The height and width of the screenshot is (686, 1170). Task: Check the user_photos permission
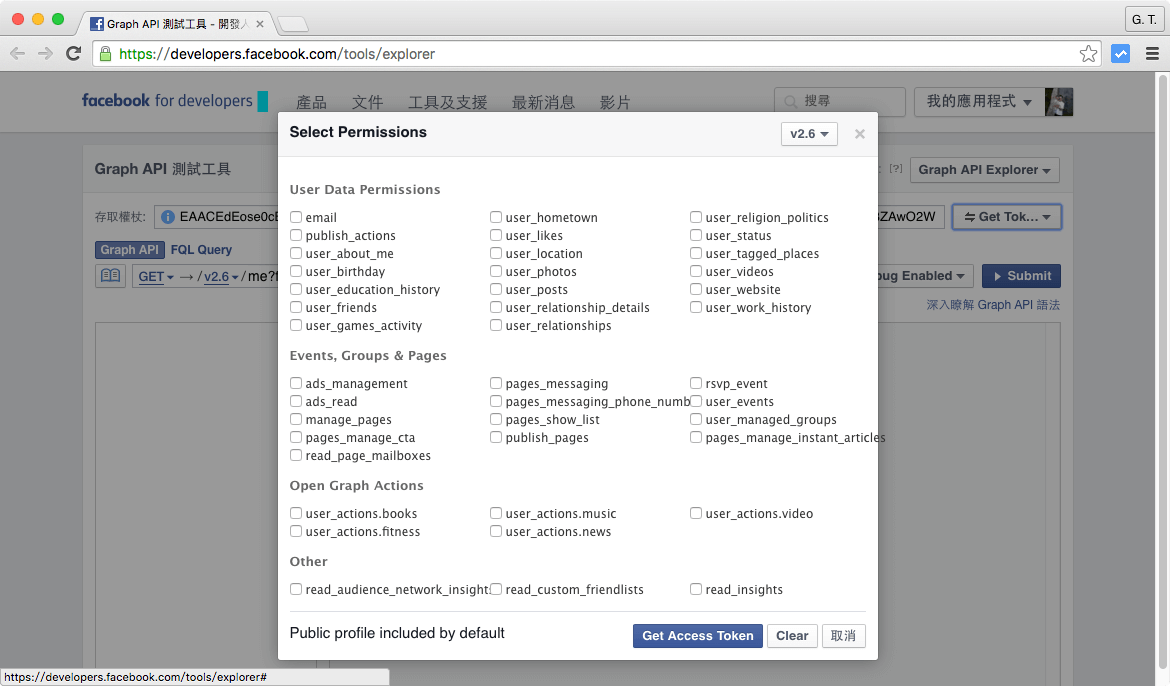point(496,271)
